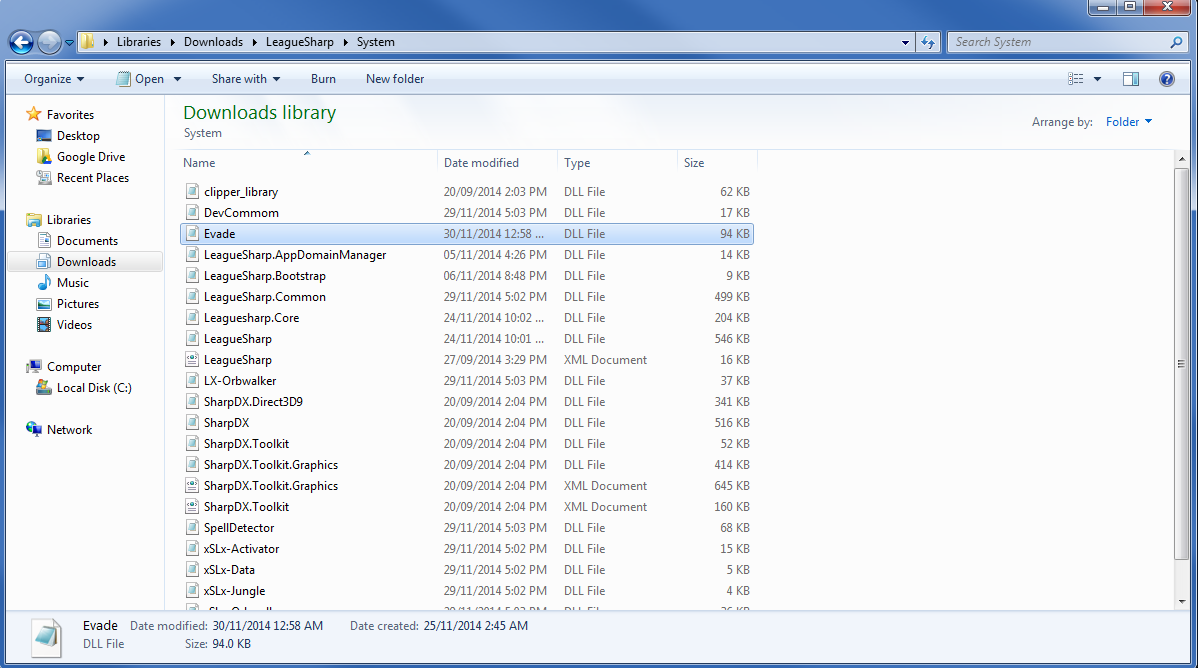Viewport: 1198px width, 668px height.
Task: Create a New folder
Action: [395, 79]
